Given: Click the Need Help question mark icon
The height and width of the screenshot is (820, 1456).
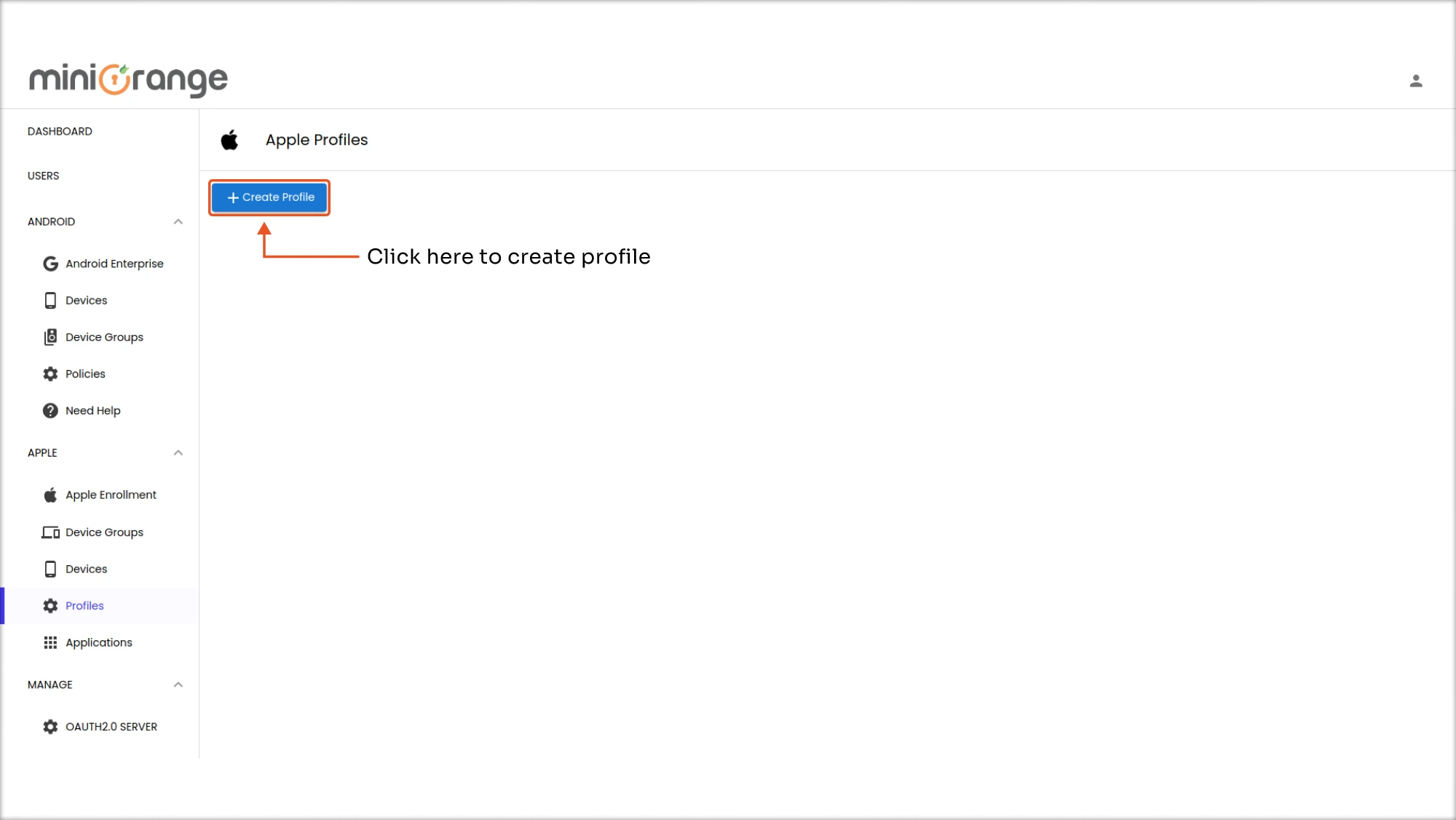Looking at the screenshot, I should pos(50,410).
